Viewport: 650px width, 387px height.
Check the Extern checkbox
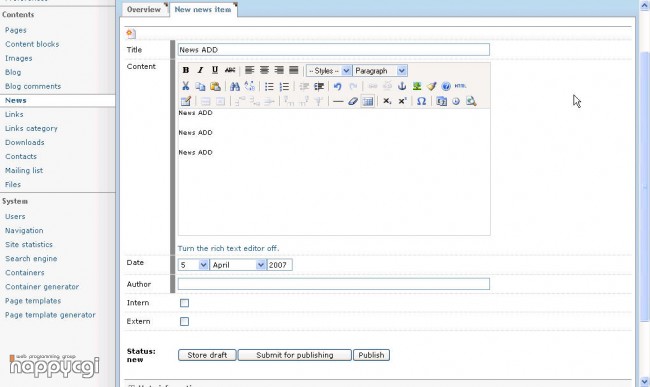click(x=184, y=322)
